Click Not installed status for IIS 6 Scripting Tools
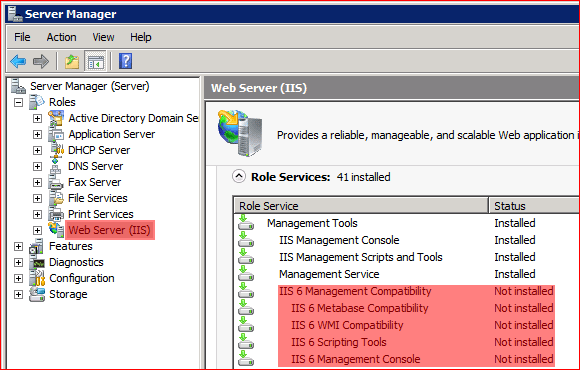The height and width of the screenshot is (370, 580). pyautogui.click(x=524, y=342)
